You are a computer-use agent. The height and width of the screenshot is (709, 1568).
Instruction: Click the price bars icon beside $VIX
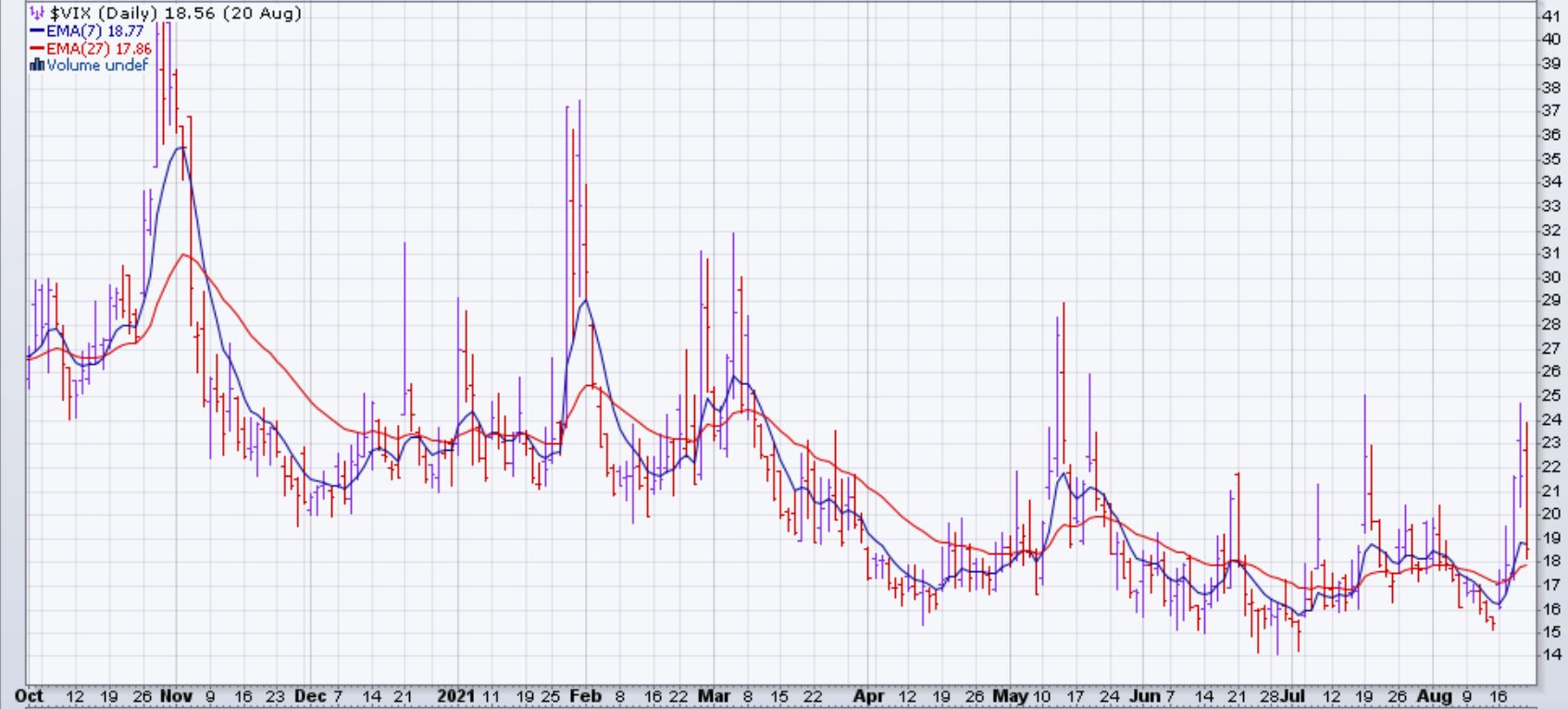37,13
